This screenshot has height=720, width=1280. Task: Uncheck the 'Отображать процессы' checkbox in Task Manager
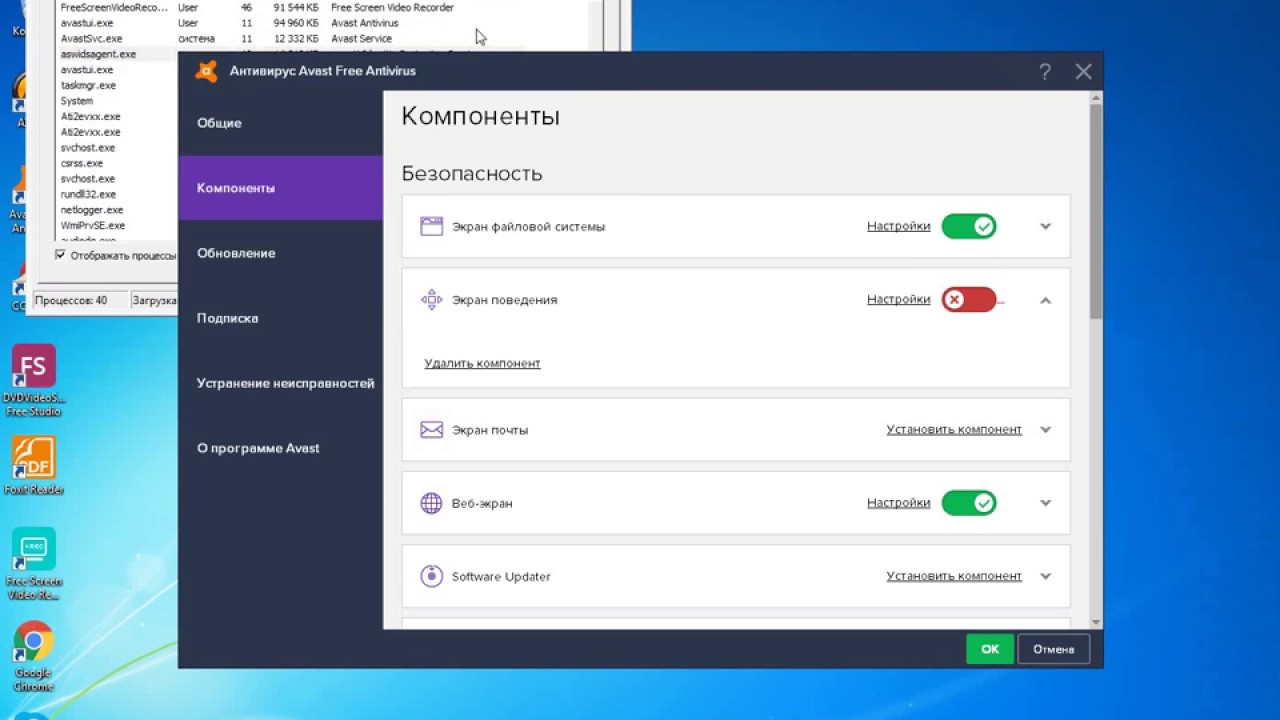coord(60,255)
